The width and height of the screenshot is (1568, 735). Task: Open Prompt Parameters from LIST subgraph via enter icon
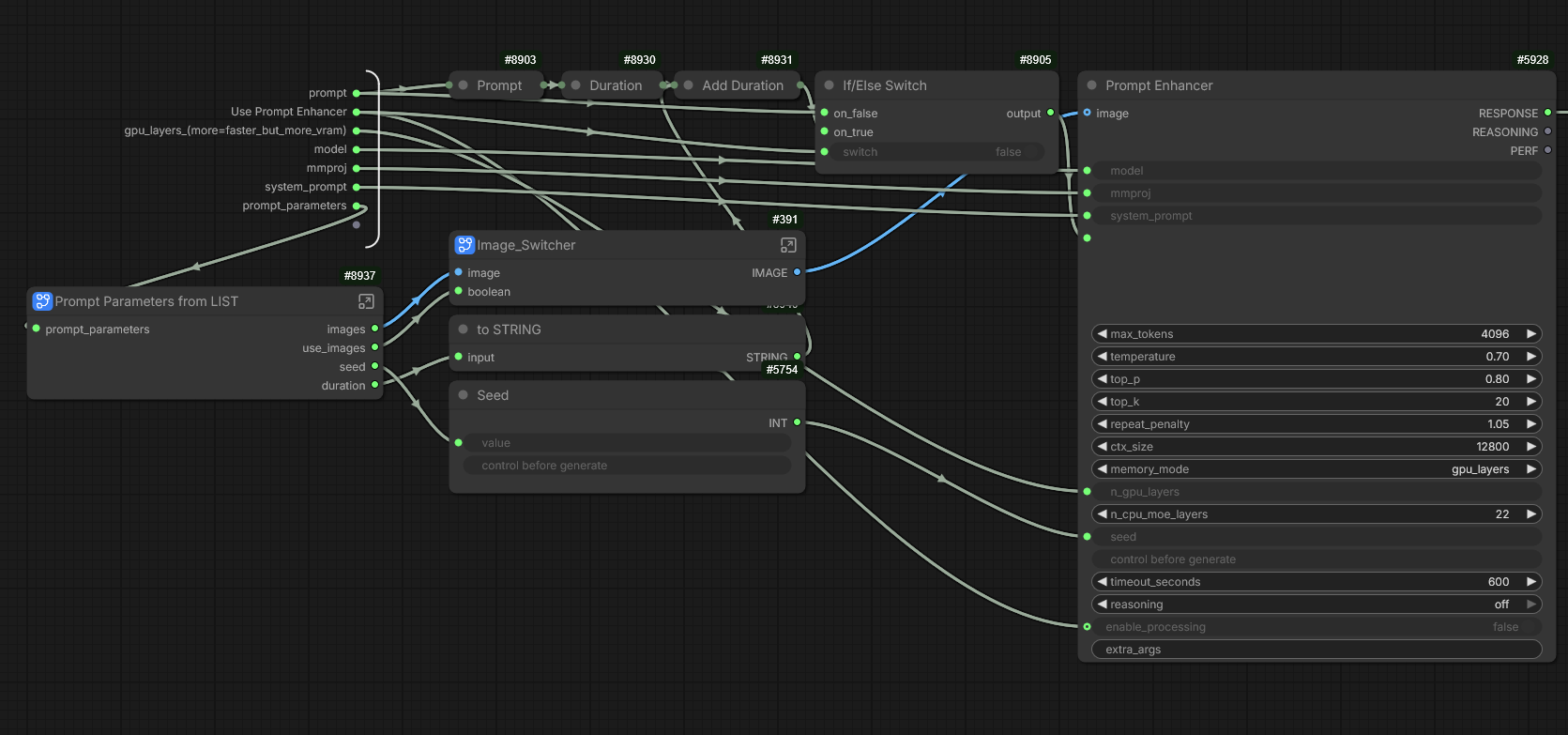[366, 301]
